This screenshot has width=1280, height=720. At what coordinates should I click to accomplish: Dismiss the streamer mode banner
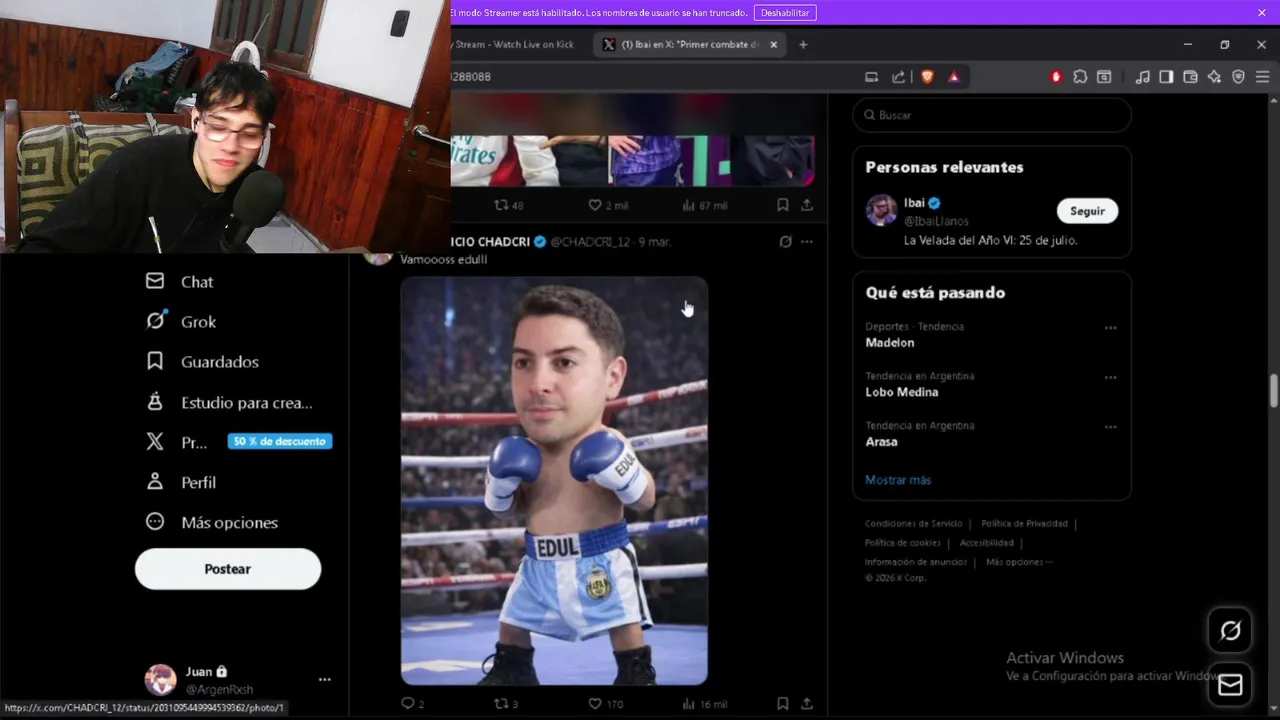(x=1262, y=13)
